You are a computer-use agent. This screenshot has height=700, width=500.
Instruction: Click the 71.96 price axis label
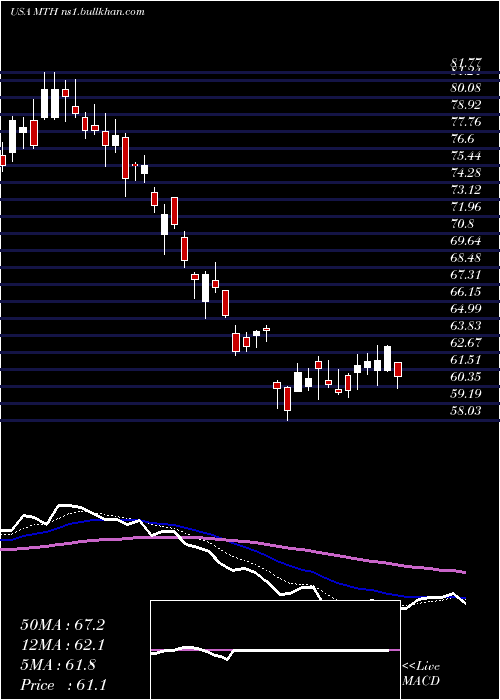(466, 207)
